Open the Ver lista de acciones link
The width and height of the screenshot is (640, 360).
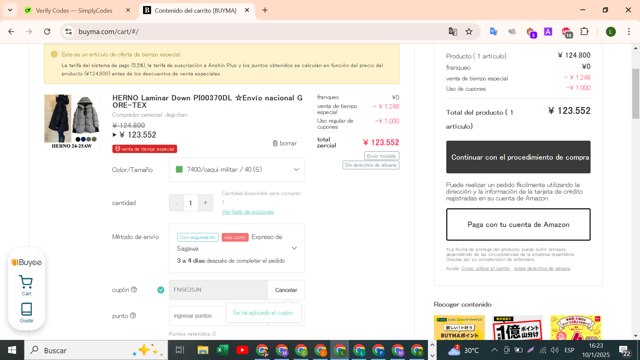[x=248, y=212]
